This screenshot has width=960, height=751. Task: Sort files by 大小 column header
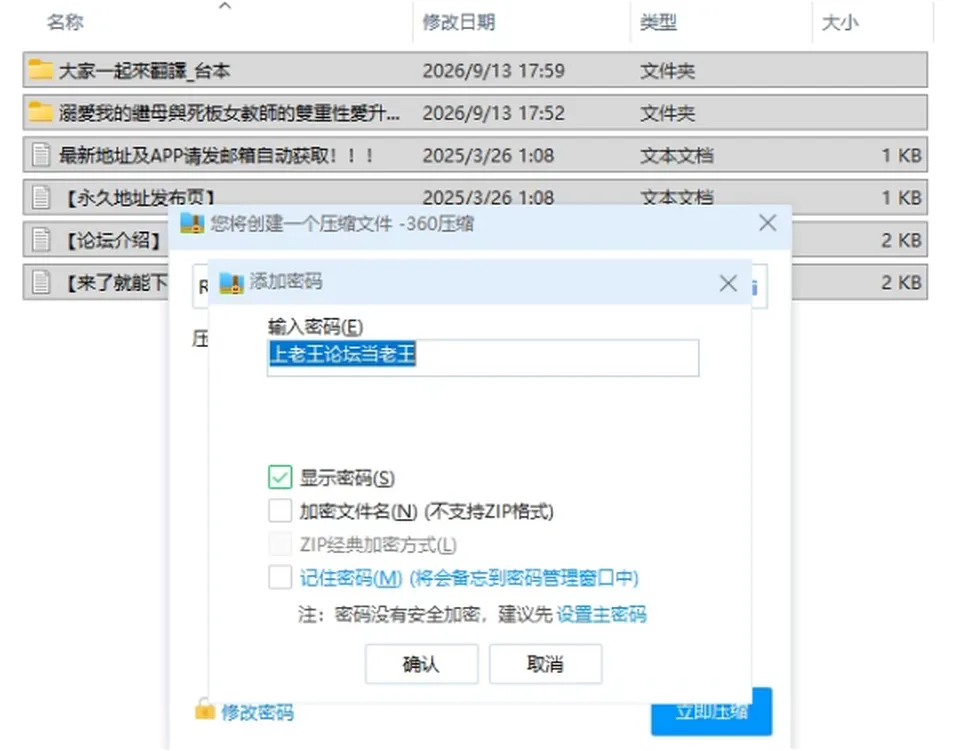pos(840,23)
